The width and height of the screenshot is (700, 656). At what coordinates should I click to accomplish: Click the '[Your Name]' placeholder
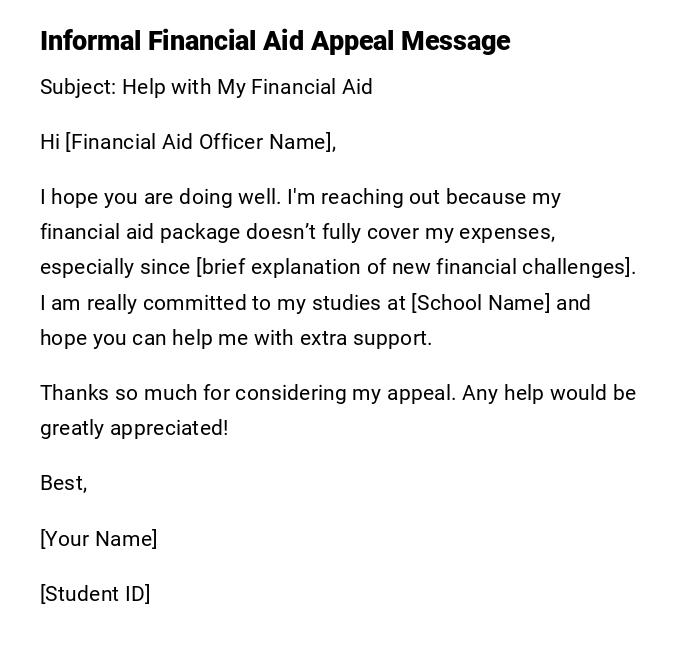[98, 539]
